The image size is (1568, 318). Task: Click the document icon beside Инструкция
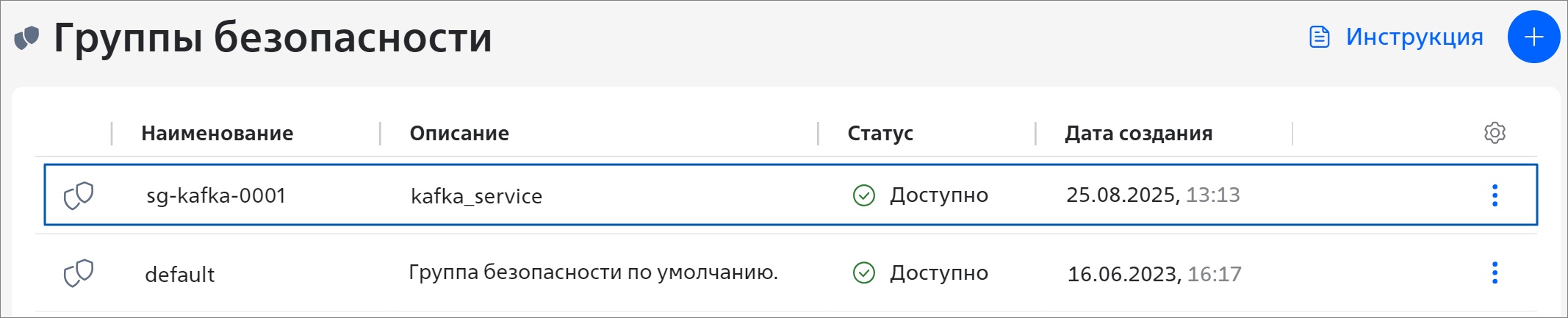(x=1320, y=37)
